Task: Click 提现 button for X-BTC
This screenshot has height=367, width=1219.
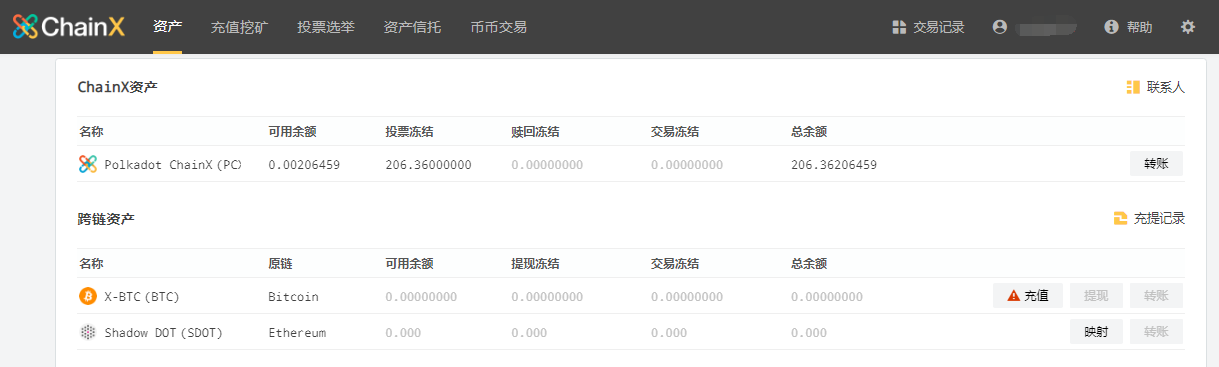Action: coord(1096,296)
